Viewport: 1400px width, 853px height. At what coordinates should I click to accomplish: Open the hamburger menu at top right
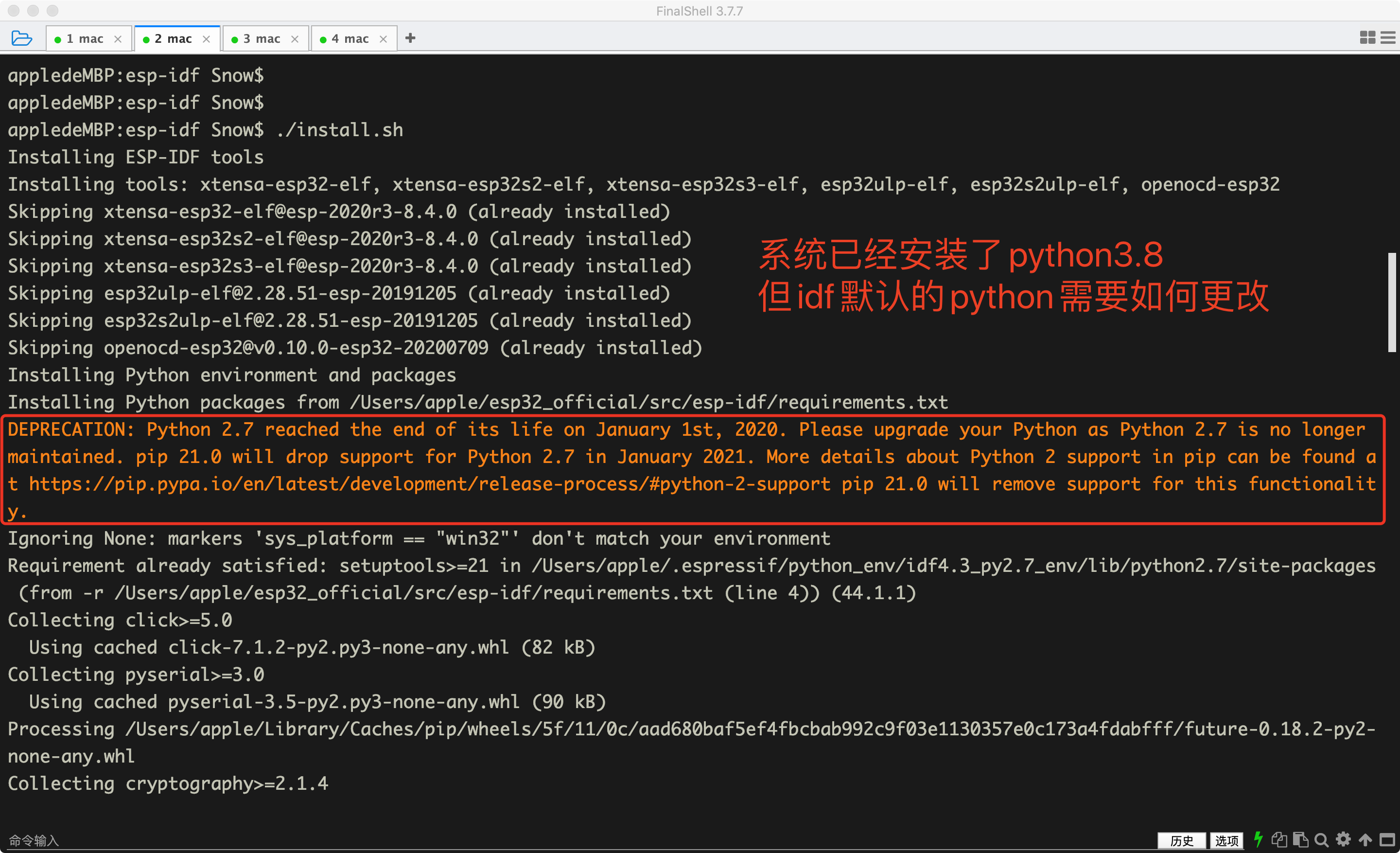coord(1389,38)
